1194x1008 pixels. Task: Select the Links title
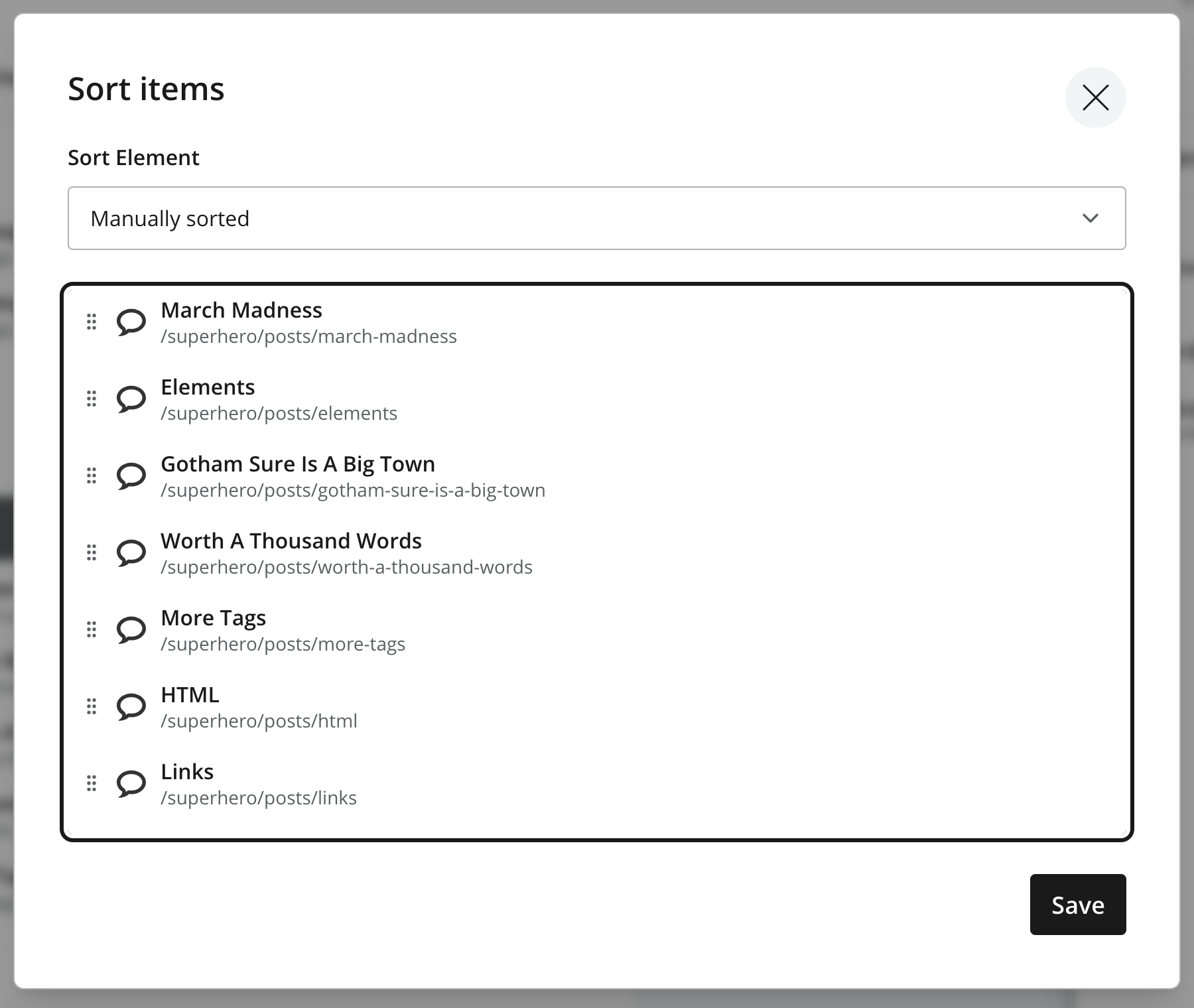[187, 772]
